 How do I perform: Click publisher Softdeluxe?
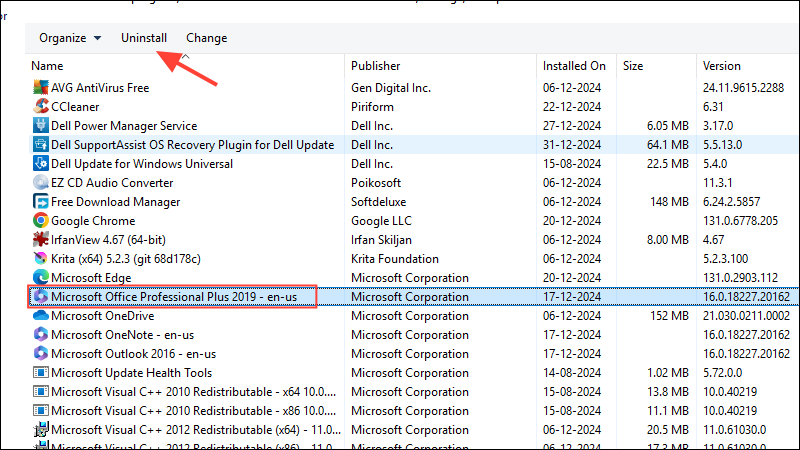coord(379,202)
